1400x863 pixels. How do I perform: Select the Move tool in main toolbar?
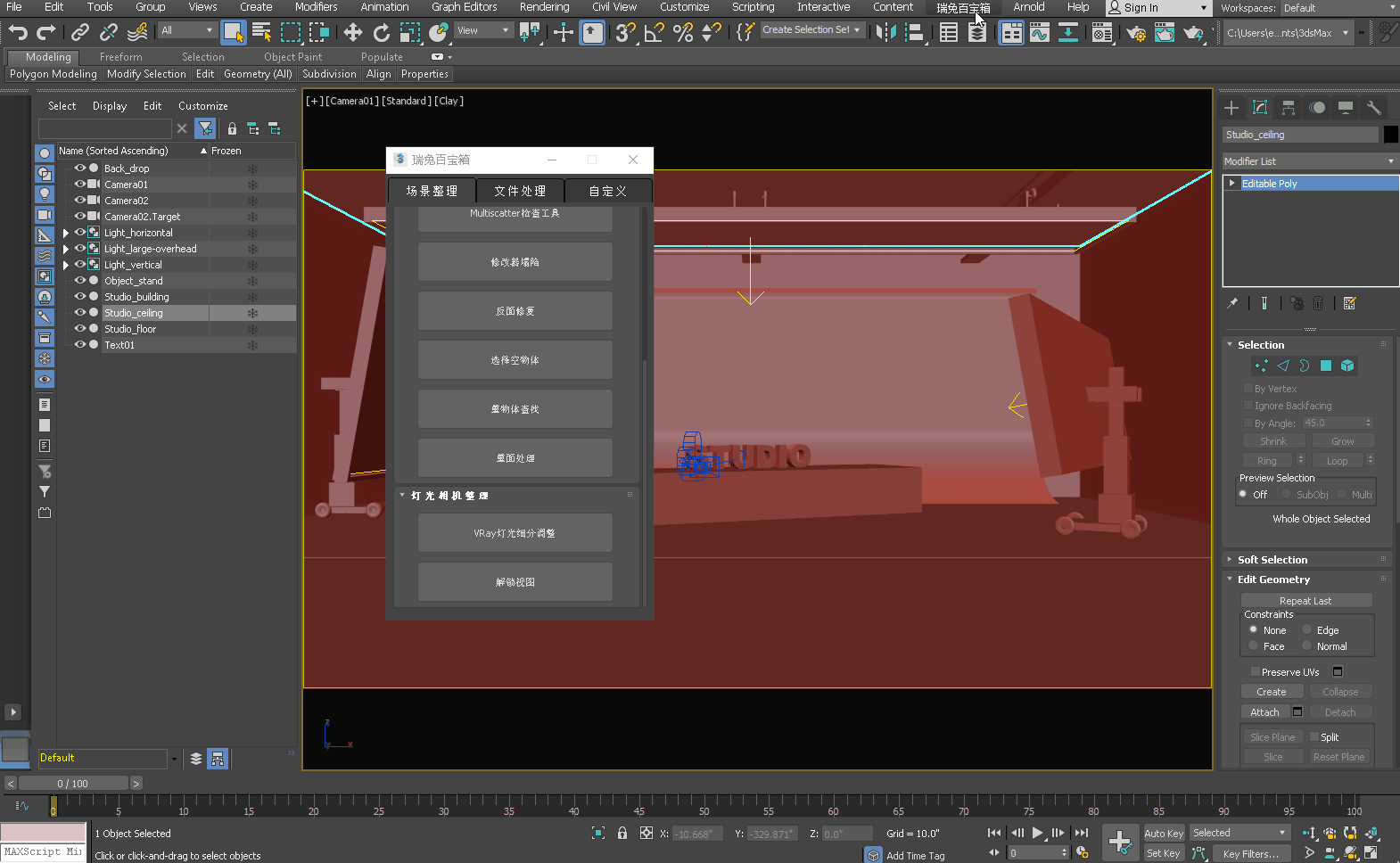pos(352,33)
